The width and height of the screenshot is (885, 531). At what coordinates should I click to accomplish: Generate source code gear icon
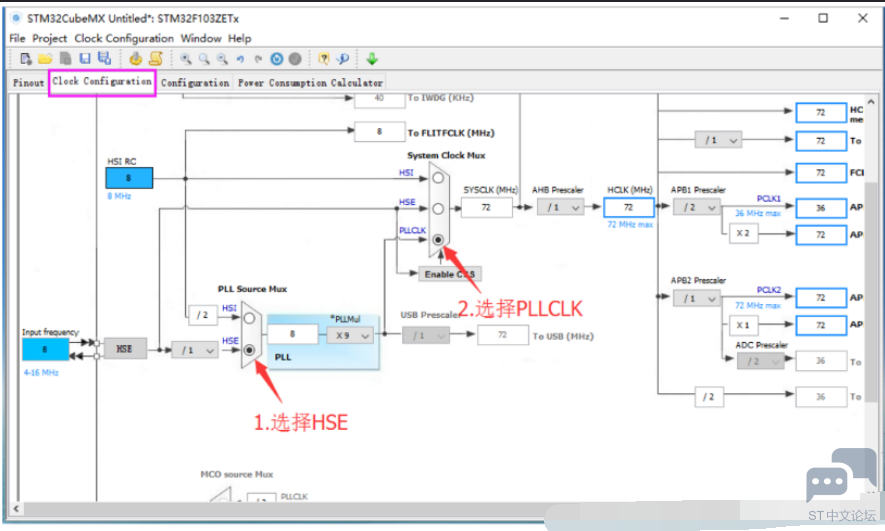coord(135,58)
